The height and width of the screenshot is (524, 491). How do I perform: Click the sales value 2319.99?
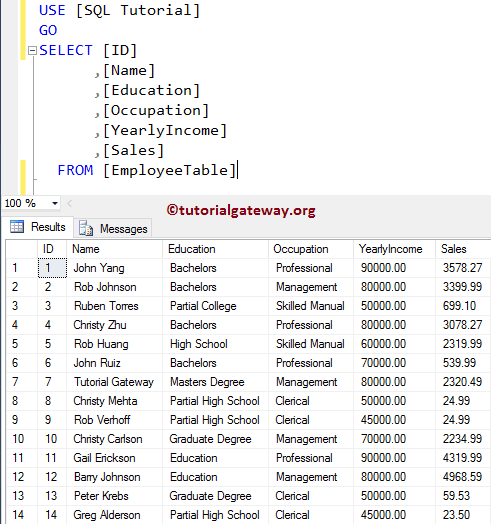462,344
